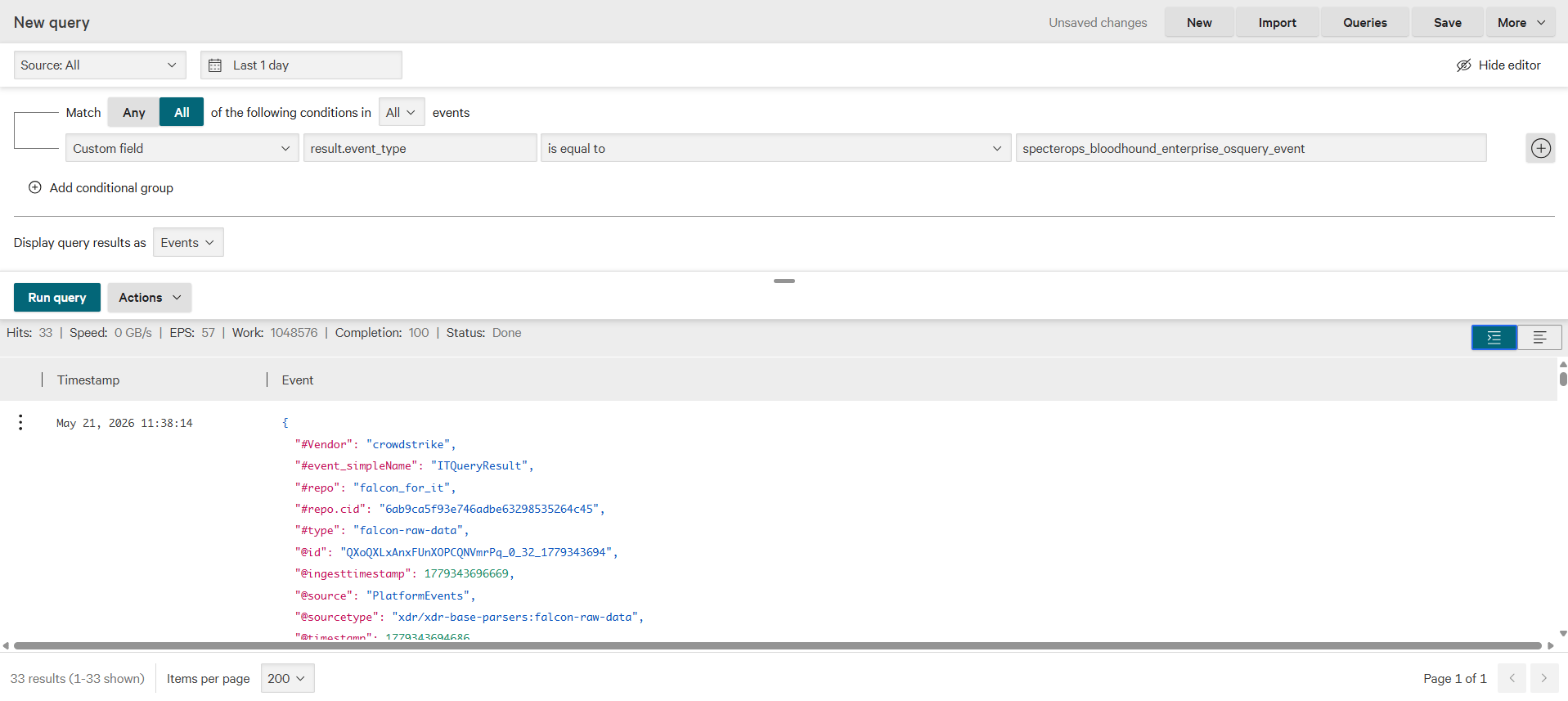Screen dimensions: 1568x701
Task: Click the EPS: 57 text
Action: [x=192, y=333]
